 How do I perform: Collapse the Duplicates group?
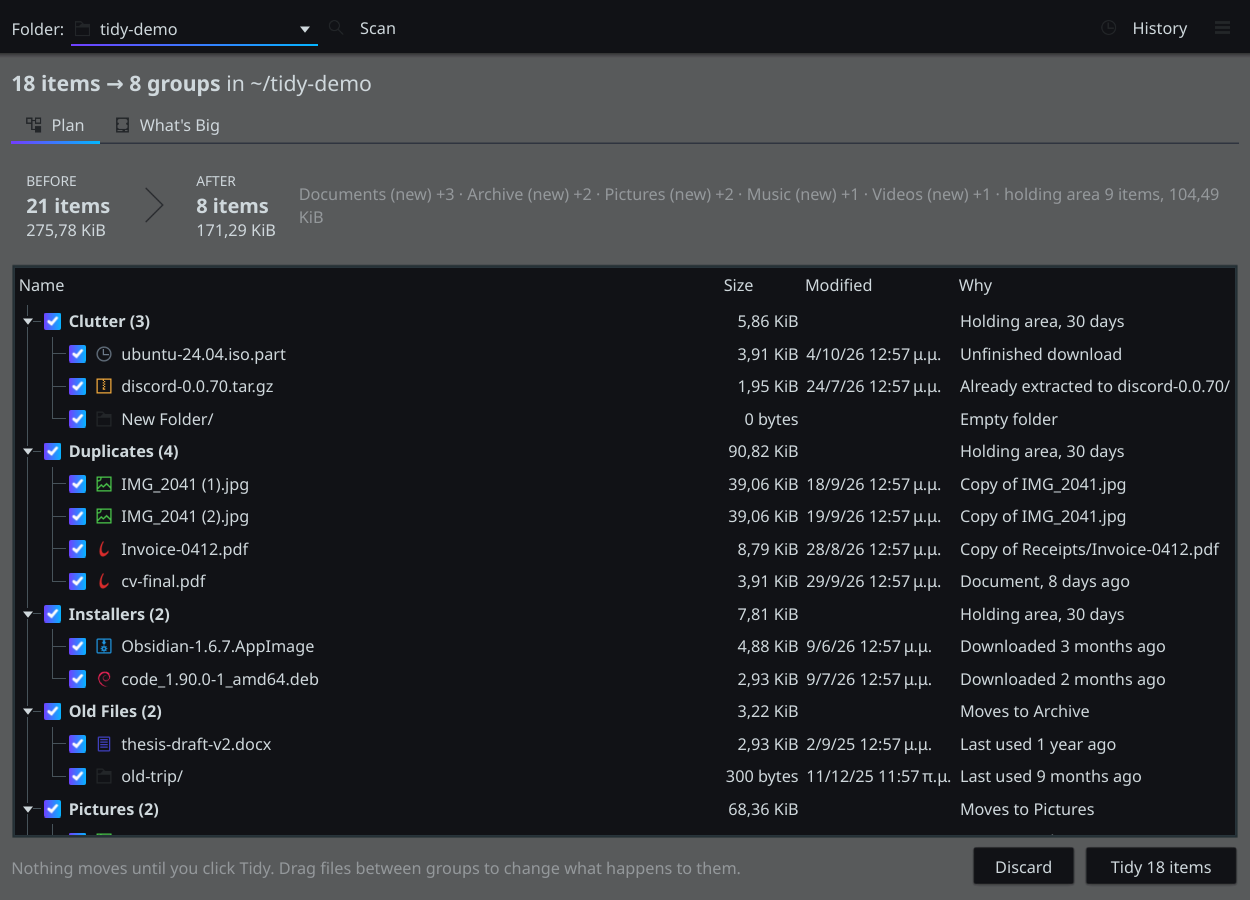click(28, 452)
